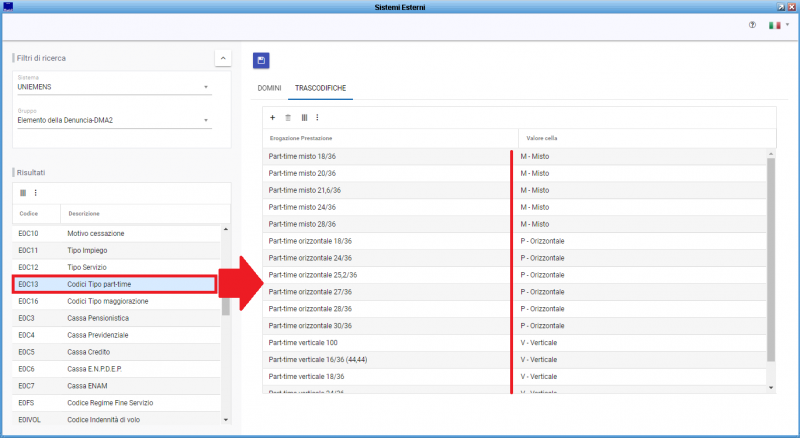
Task: Add a new transcoding row with plus icon
Action: click(x=272, y=117)
